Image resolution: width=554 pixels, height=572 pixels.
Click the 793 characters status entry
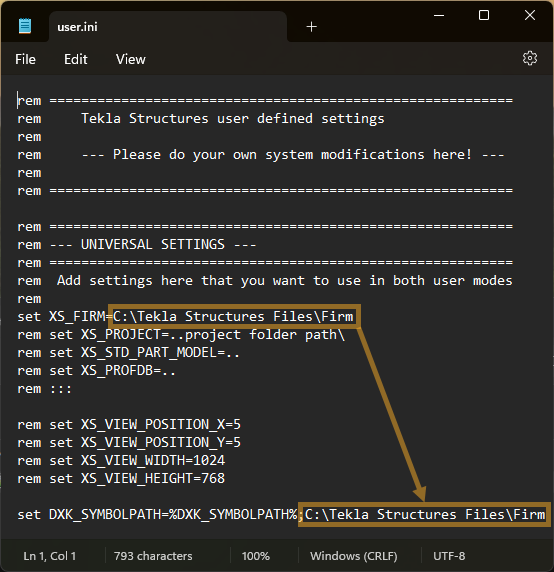(153, 556)
